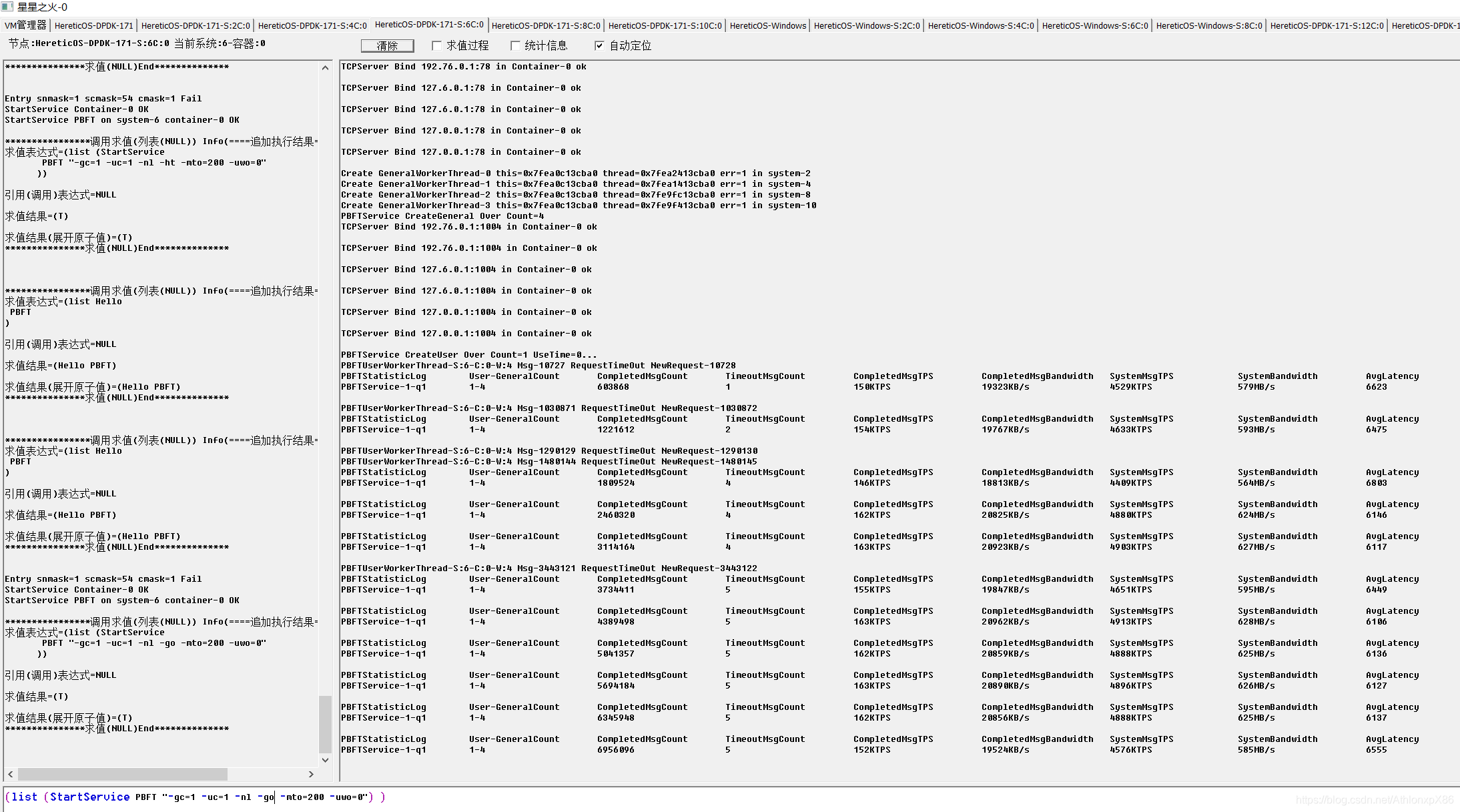Screen dimensions: 1460x812
Task: Click CompletedMsgTPS value 150KTPS
Action: click(871, 386)
